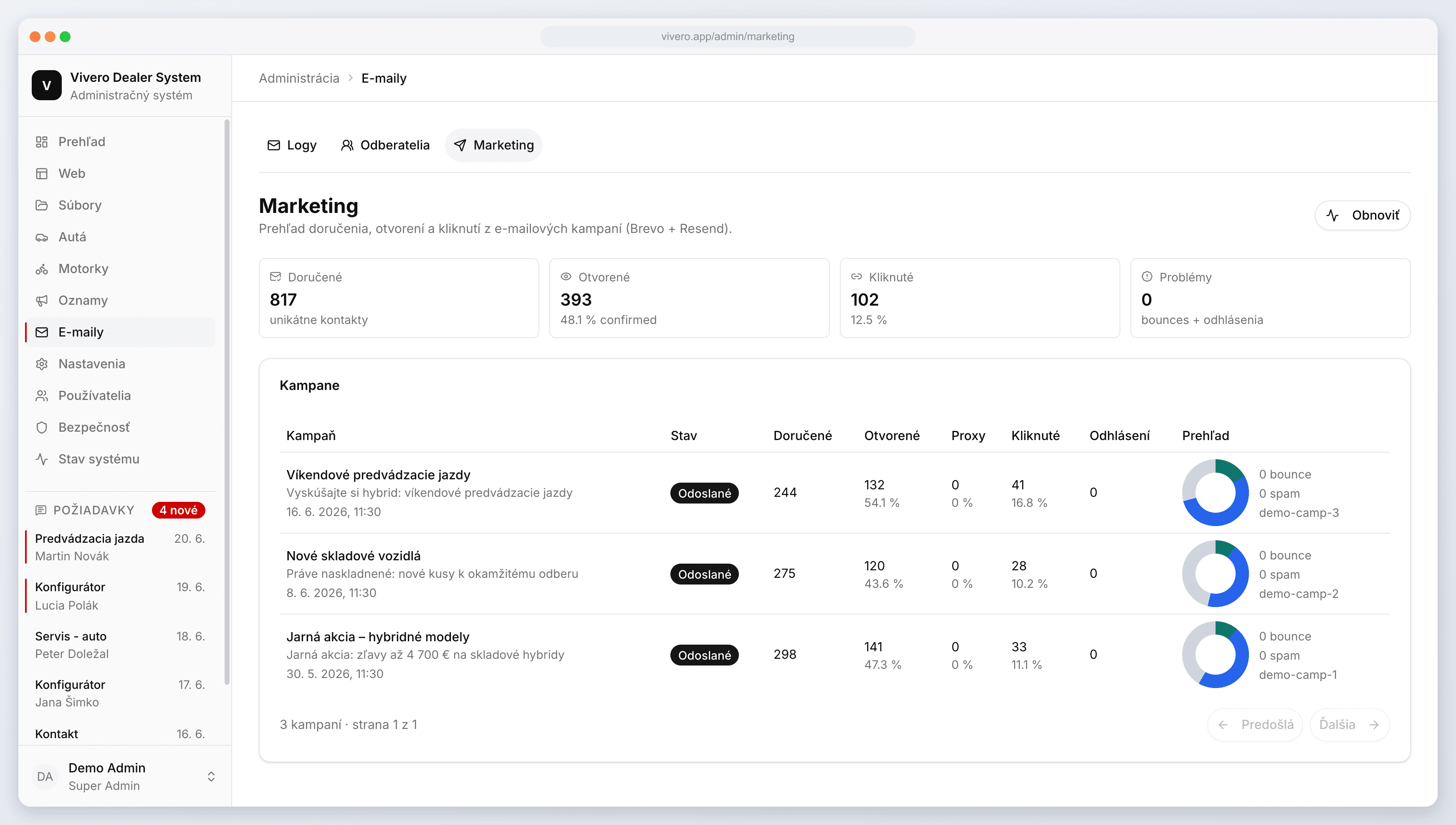Click the Požiadavky message icon
This screenshot has width=1456, height=825.
click(41, 510)
